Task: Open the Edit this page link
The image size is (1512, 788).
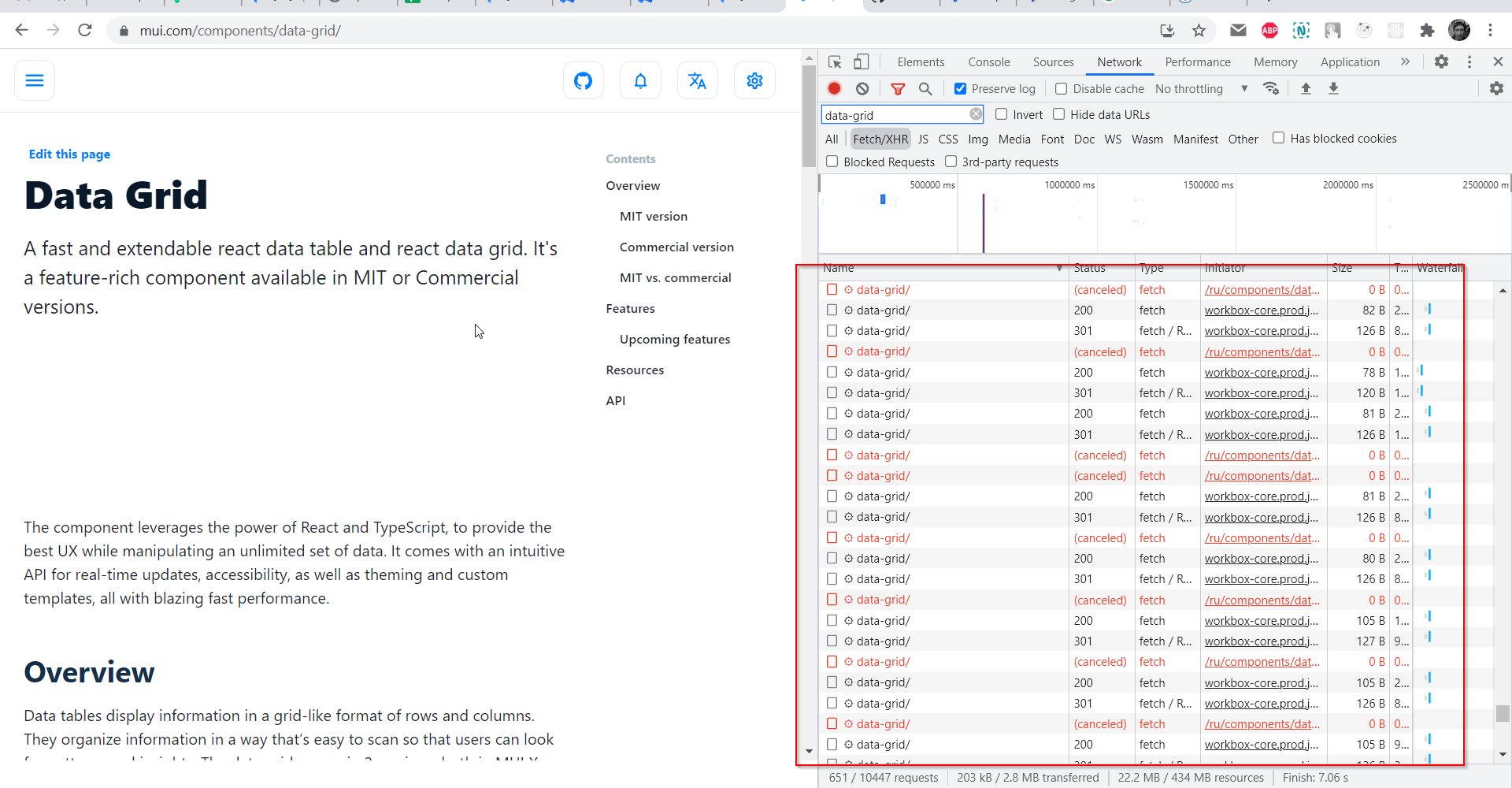Action: point(69,154)
